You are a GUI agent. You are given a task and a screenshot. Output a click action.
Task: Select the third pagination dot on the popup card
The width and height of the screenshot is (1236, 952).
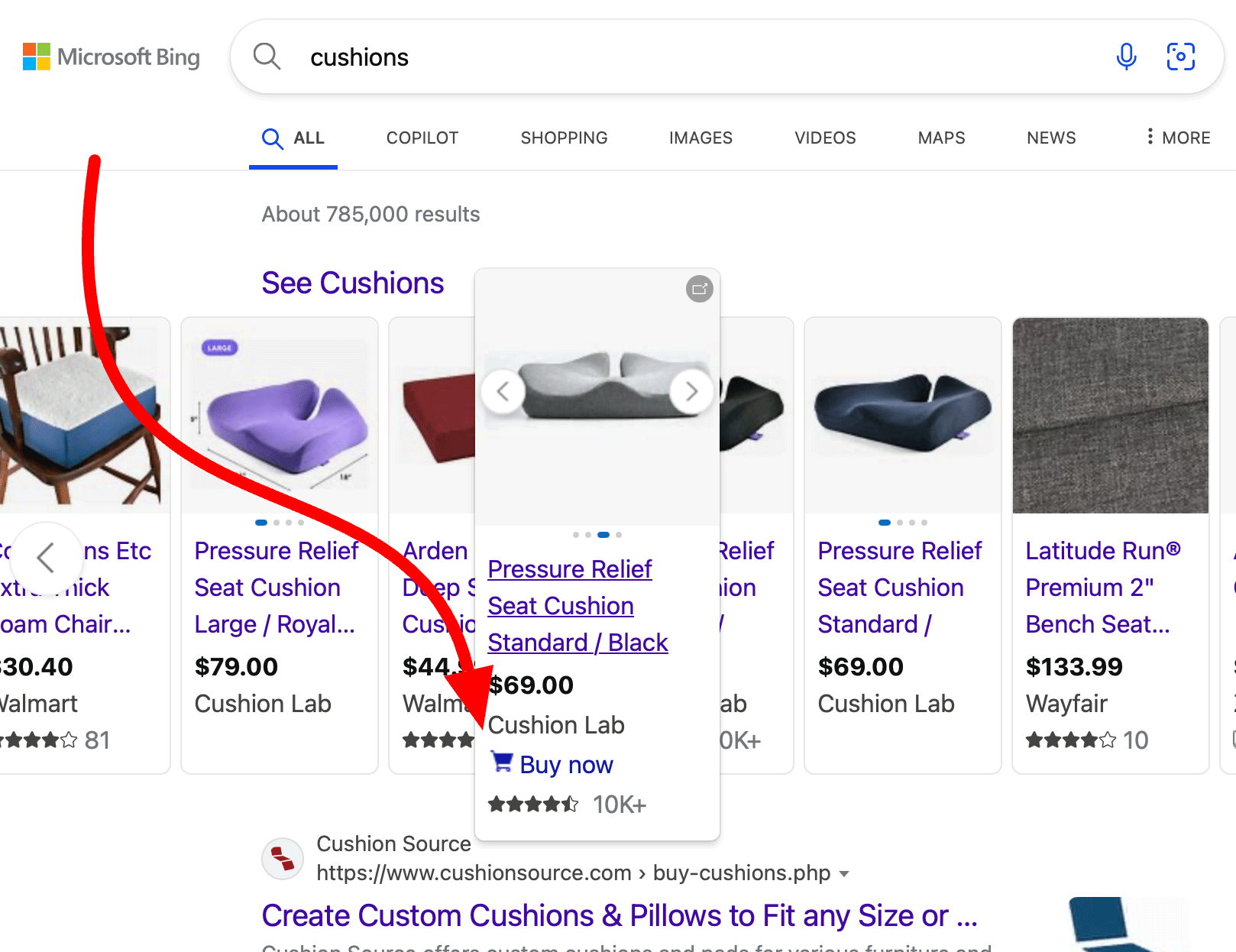click(x=603, y=534)
